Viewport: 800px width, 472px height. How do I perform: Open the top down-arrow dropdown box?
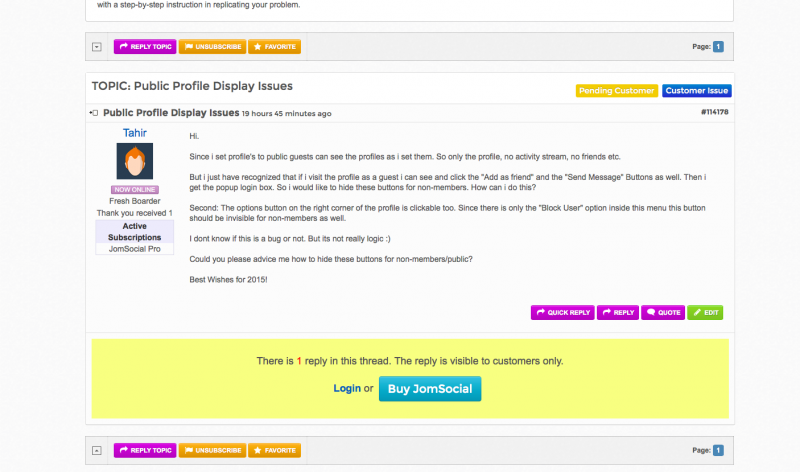coord(96,47)
